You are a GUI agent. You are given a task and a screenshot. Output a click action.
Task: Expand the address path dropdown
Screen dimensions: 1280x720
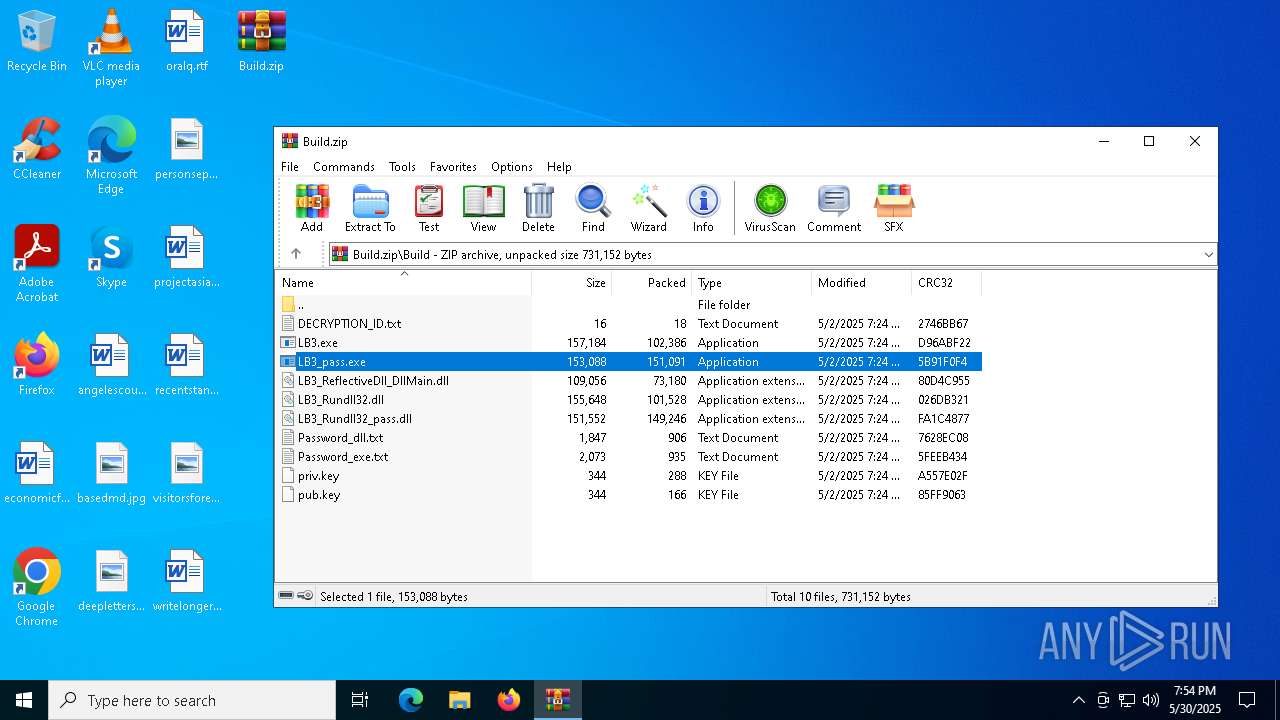pos(1208,254)
